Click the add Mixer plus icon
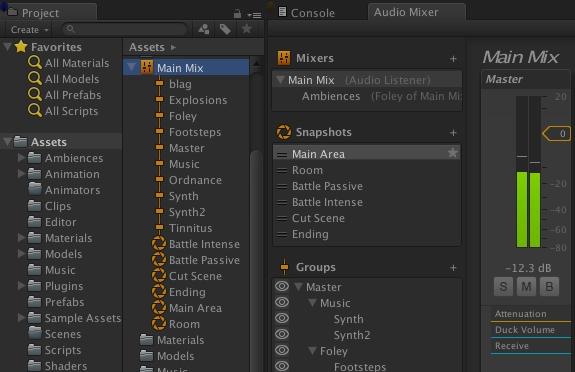Viewport: 575px width, 372px height. (453, 59)
